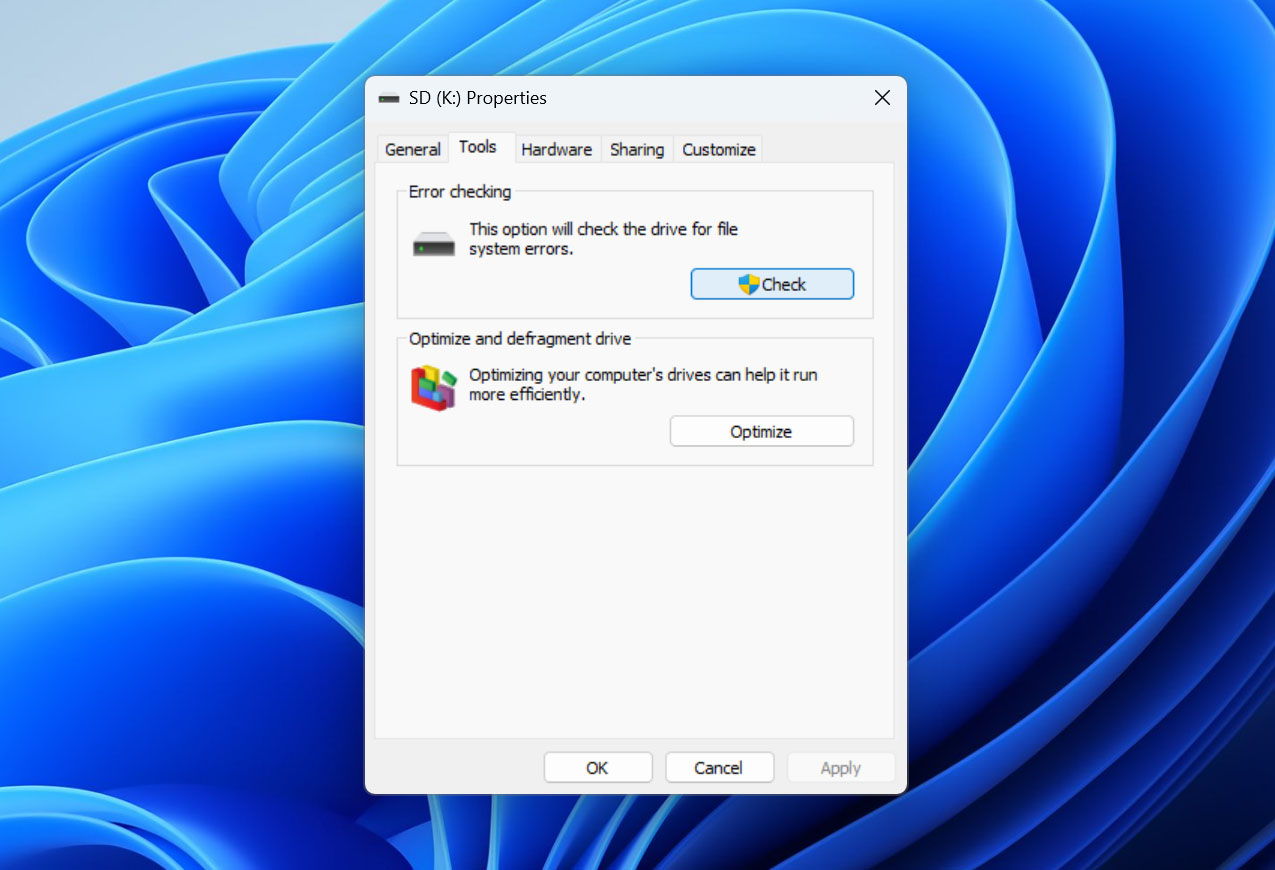Click the 'This option will check the drive' text
The image size is (1275, 870).
[604, 239]
